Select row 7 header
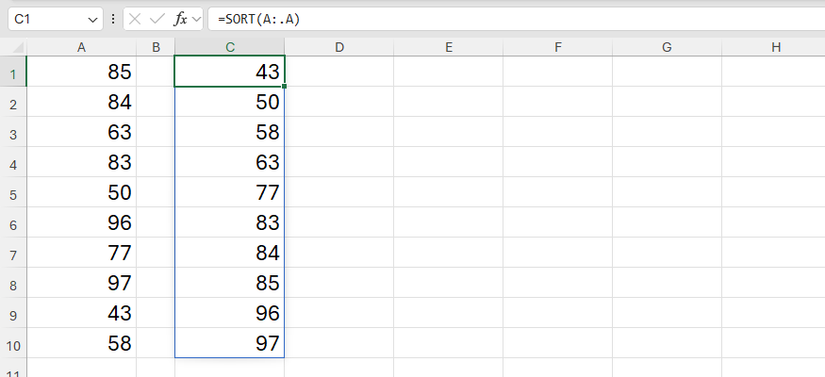Screen dimensions: 825x377 pyautogui.click(x=13, y=253)
